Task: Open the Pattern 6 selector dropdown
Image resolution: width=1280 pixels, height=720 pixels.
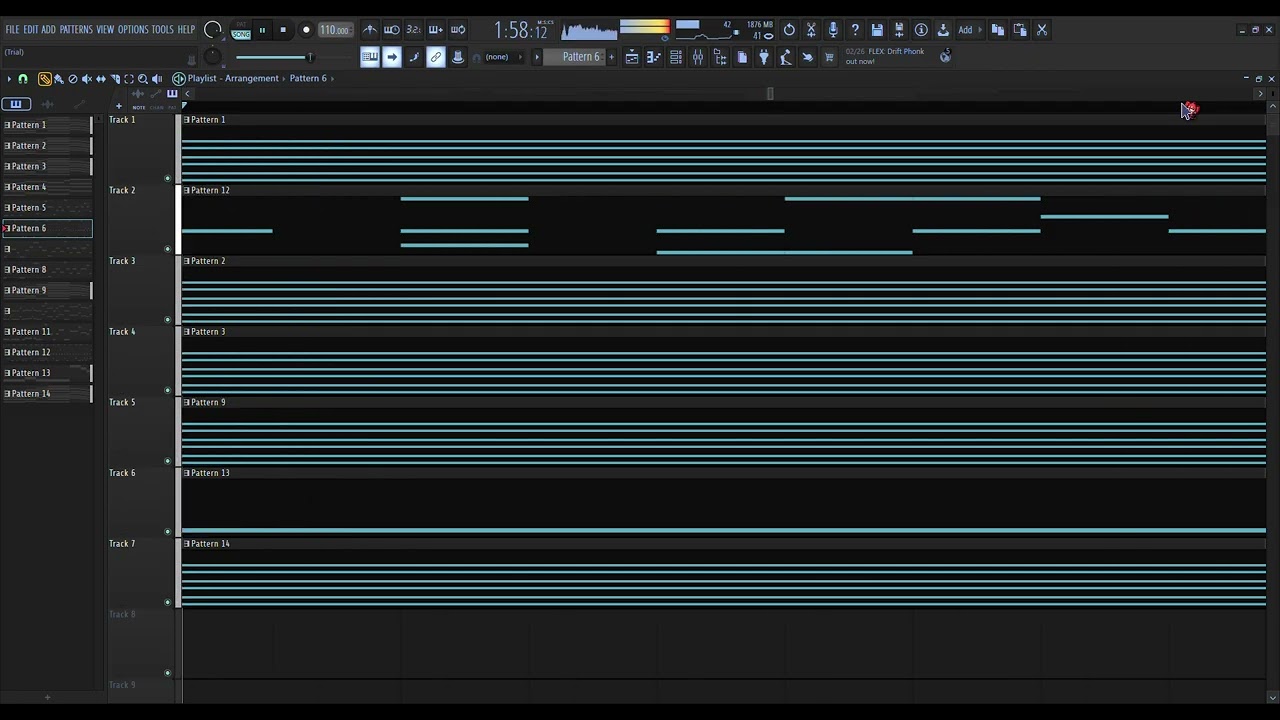Action: coord(580,57)
